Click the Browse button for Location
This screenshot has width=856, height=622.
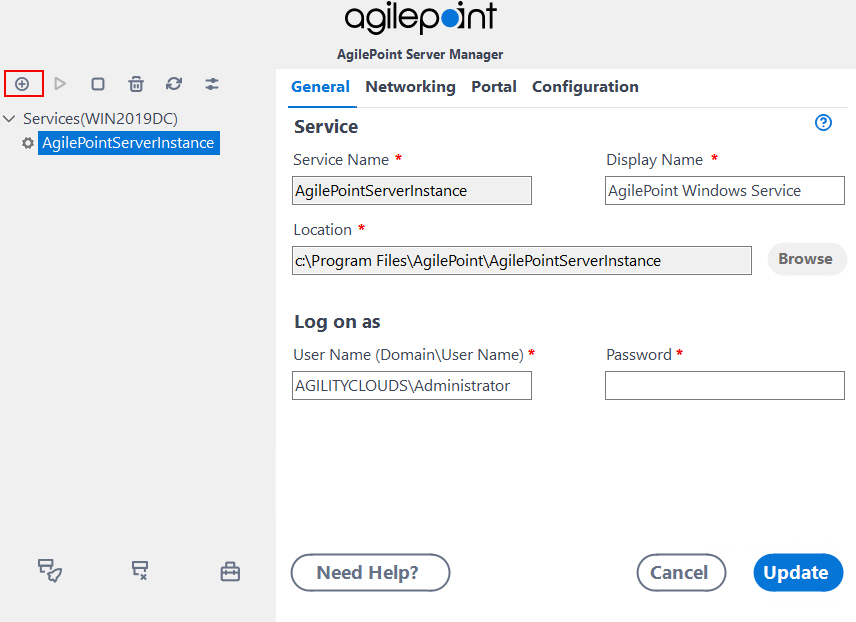[x=806, y=259]
